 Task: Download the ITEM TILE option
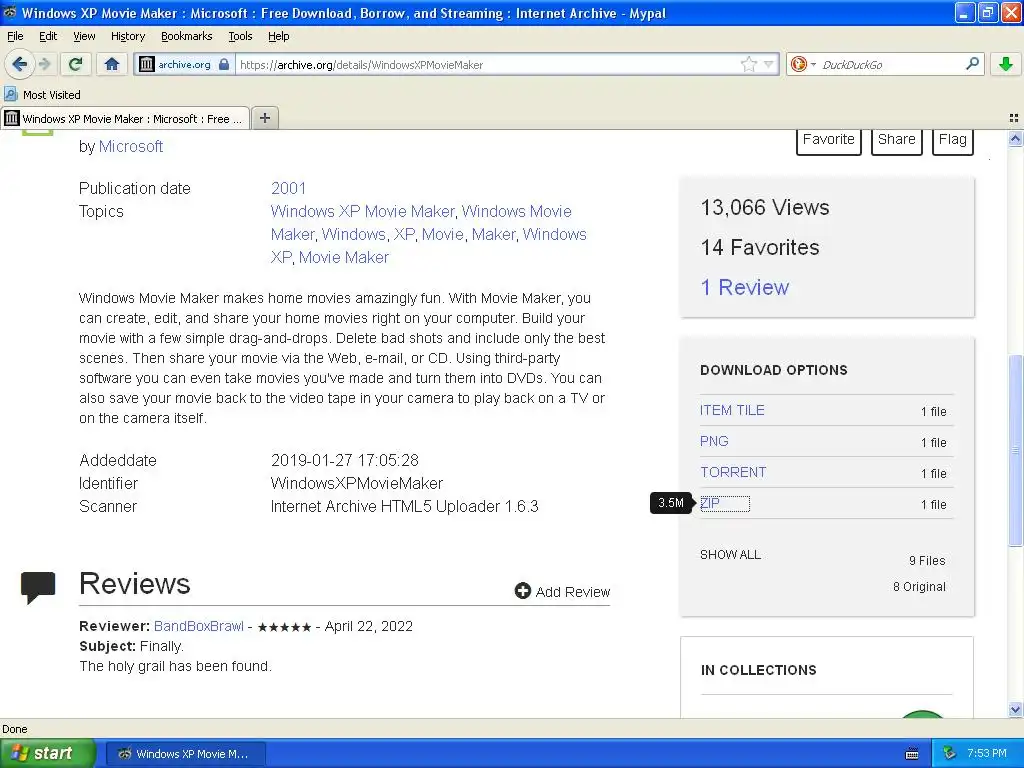[x=731, y=410]
